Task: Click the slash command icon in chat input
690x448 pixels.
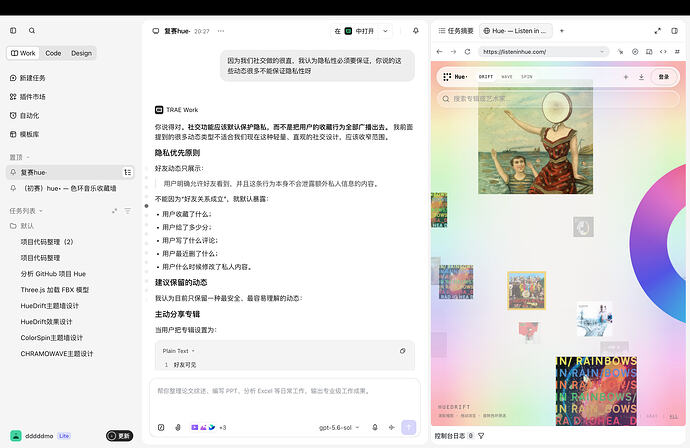Action: (161, 427)
